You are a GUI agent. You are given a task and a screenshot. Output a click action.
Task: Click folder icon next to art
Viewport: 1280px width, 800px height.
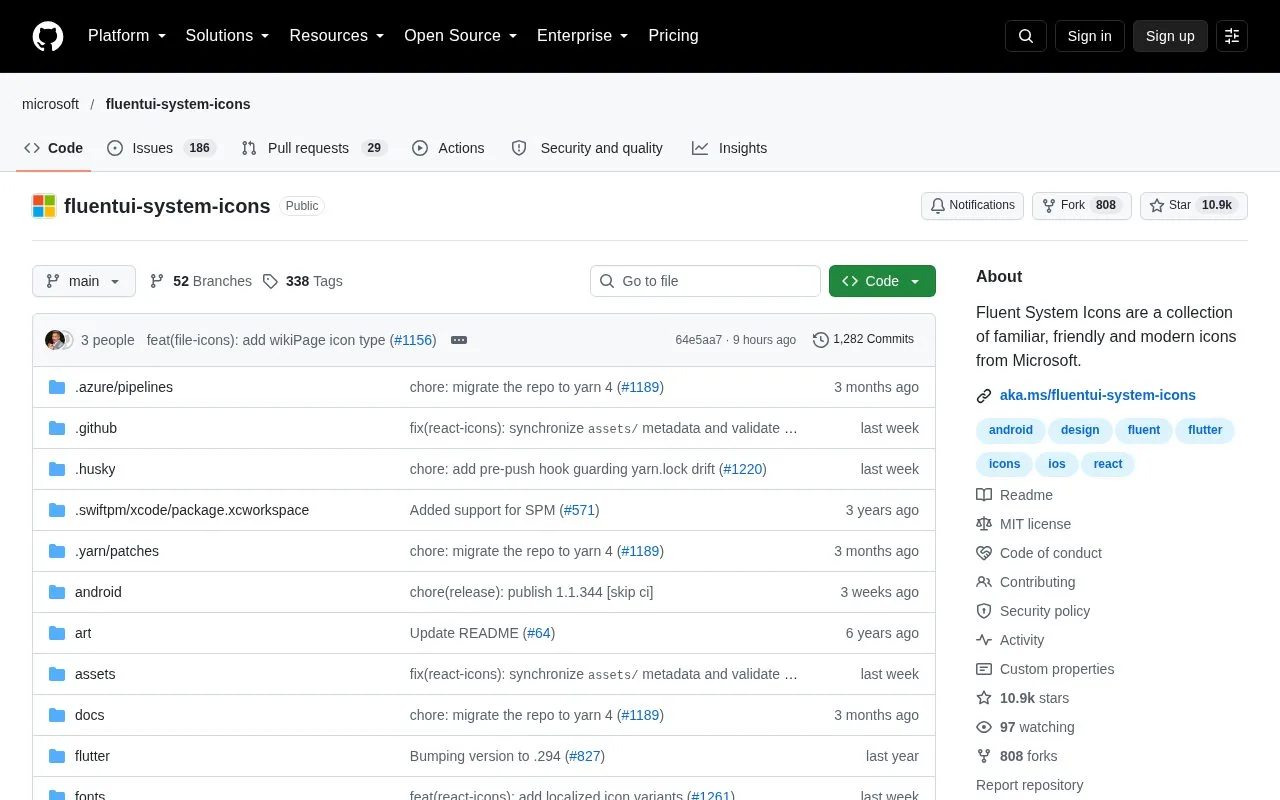[x=57, y=633]
